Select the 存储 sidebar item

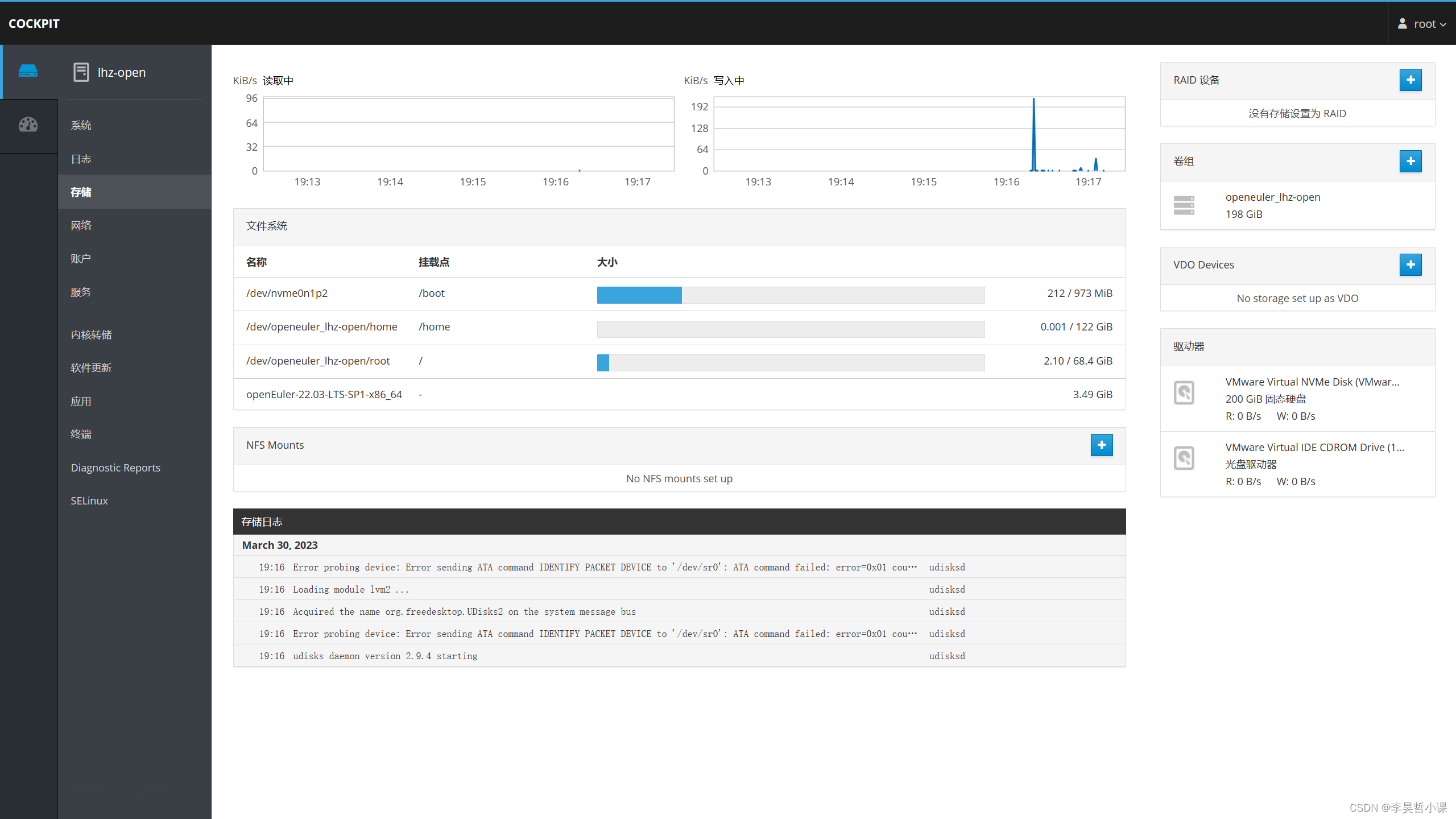(135, 192)
